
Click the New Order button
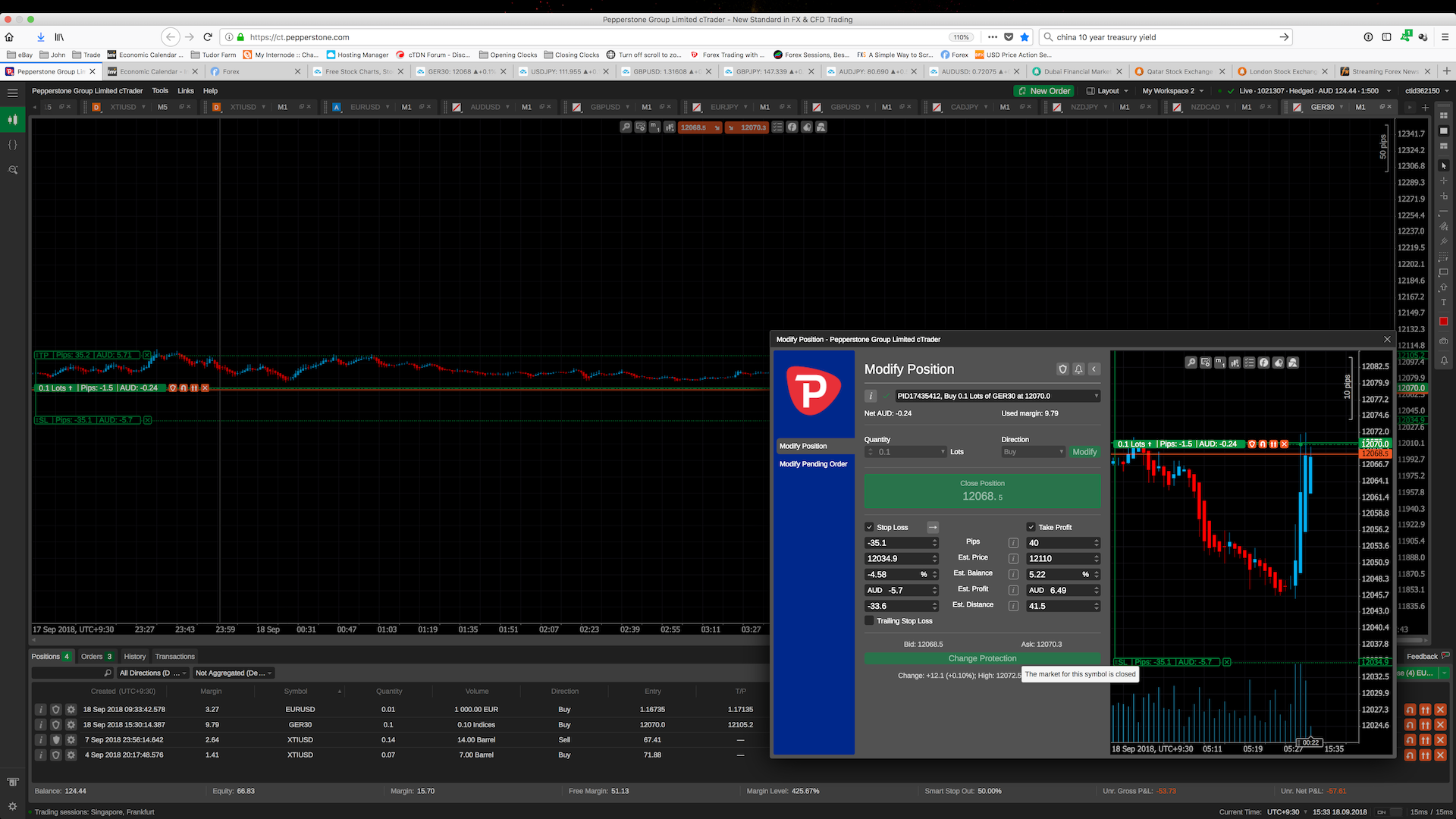[x=1043, y=91]
